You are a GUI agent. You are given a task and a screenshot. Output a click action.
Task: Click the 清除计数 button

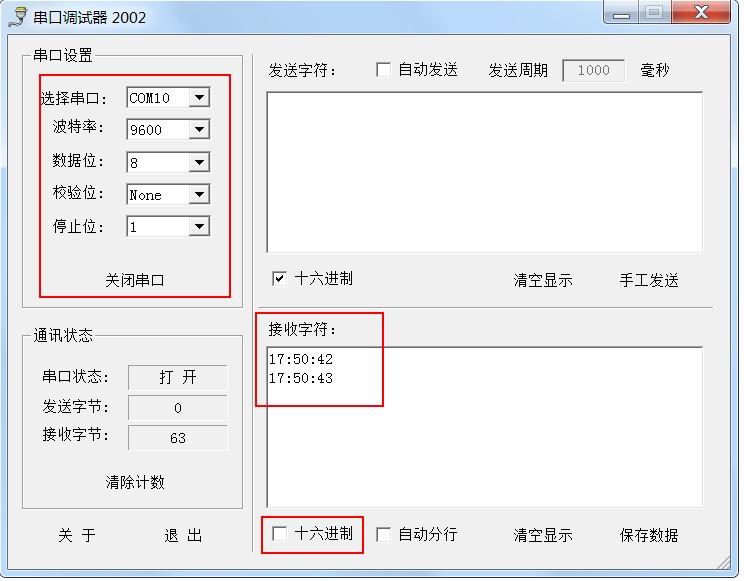tap(135, 483)
